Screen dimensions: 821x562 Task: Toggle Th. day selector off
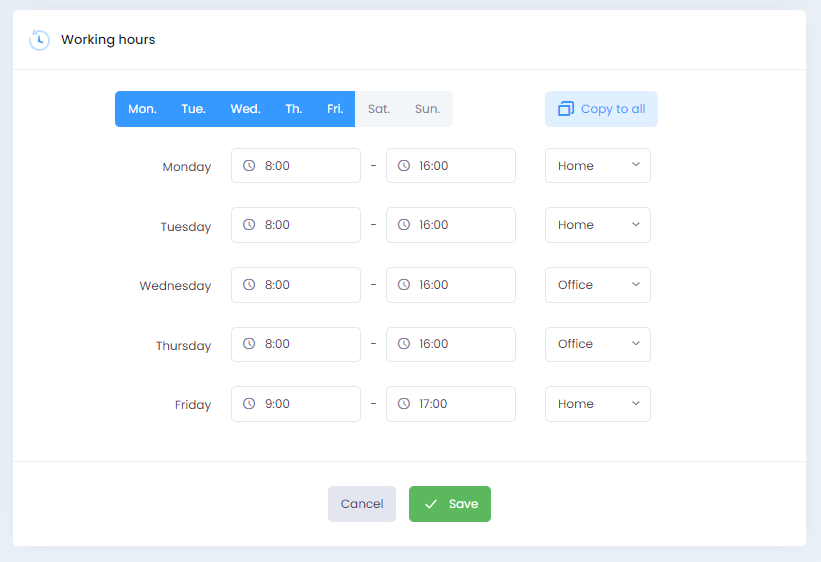pos(294,109)
